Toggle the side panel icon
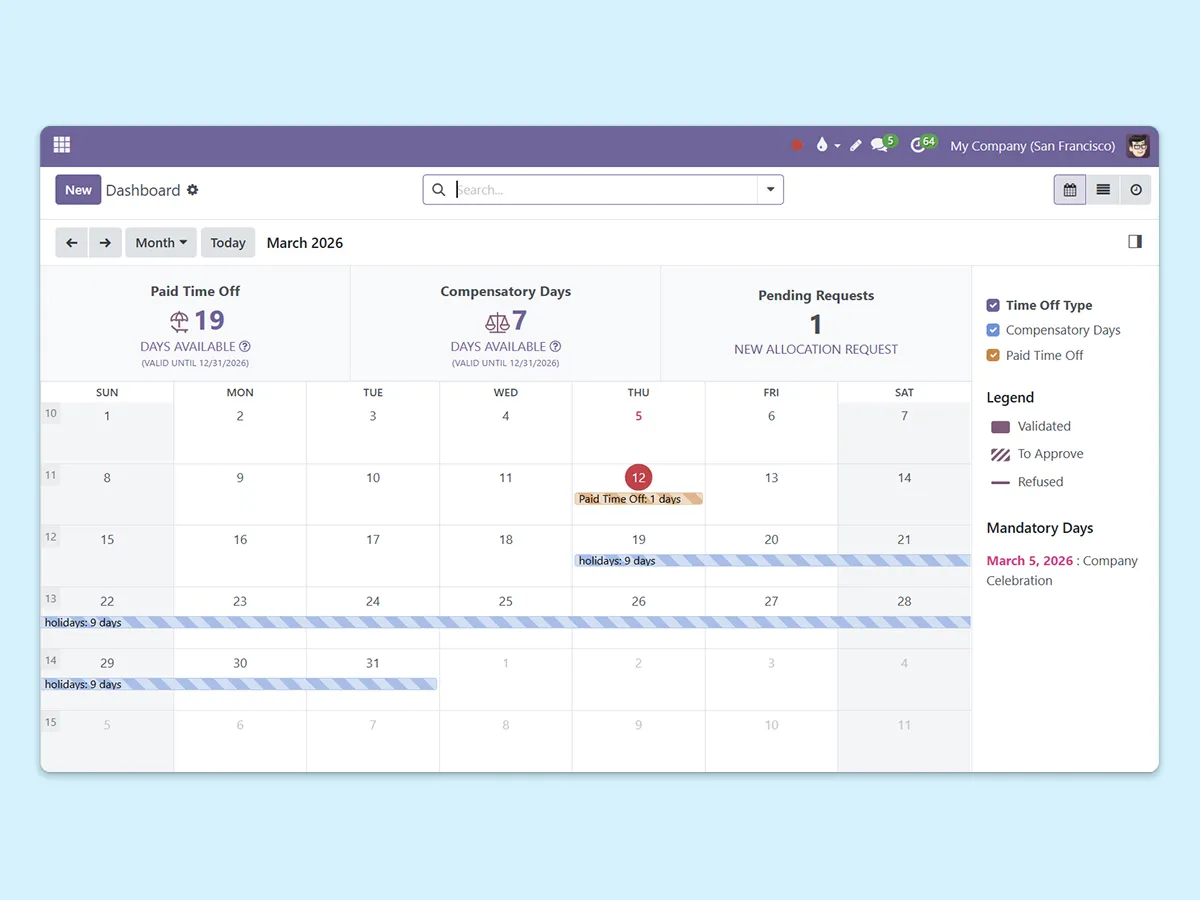The image size is (1200, 900). tap(1135, 242)
